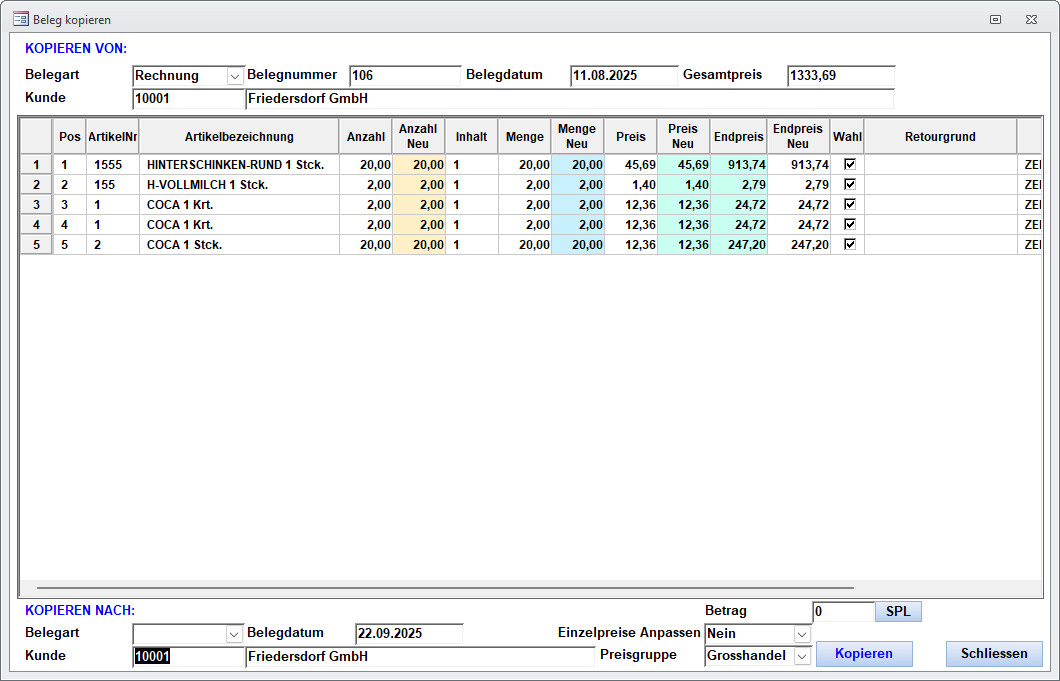This screenshot has height=681, width=1060.
Task: Click the Beleg kopieren form icon in title bar
Action: [x=20, y=19]
